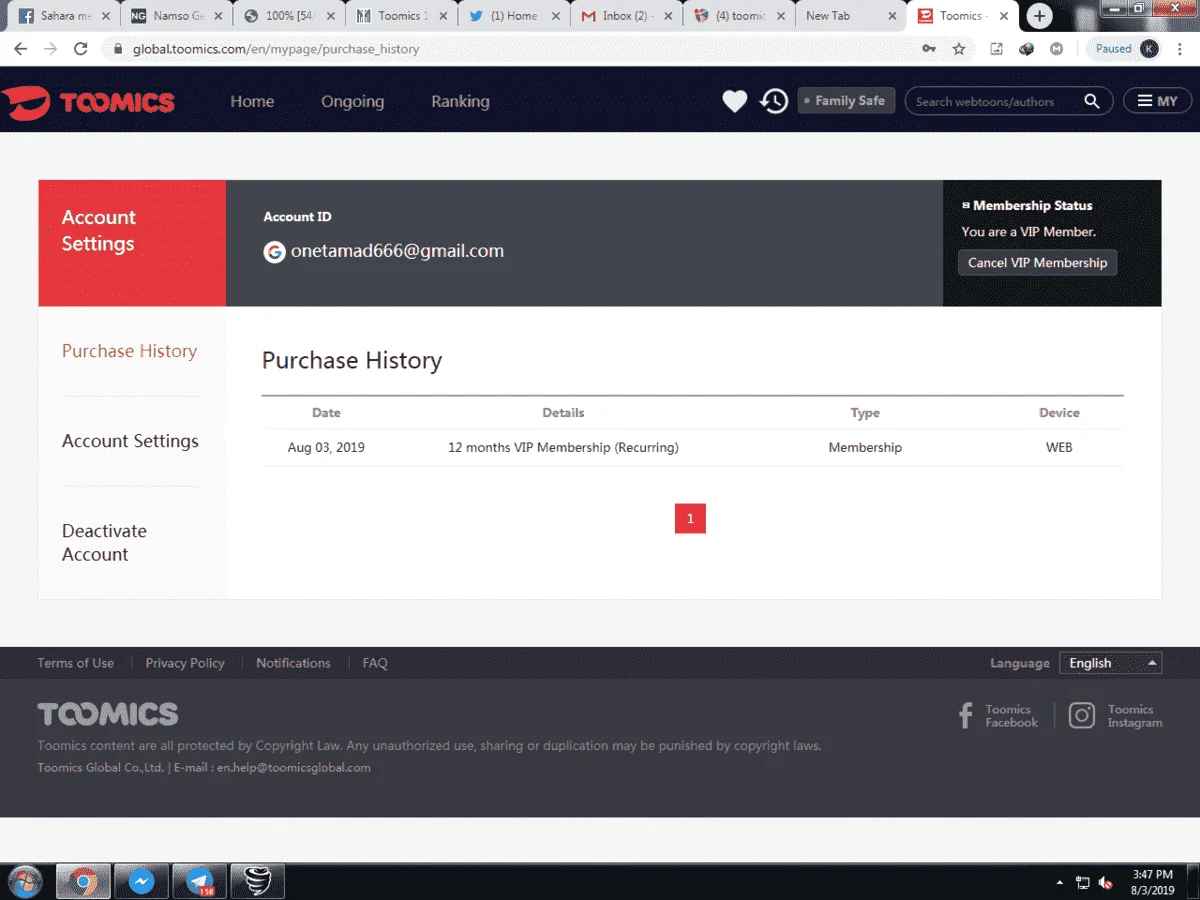Click the saved password key icon
Screen dimensions: 1200x900
[x=929, y=48]
